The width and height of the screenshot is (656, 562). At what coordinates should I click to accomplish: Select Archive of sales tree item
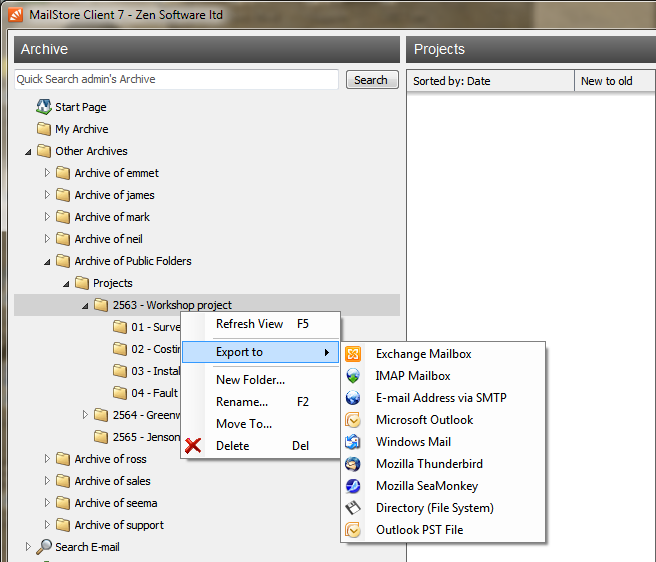113,481
